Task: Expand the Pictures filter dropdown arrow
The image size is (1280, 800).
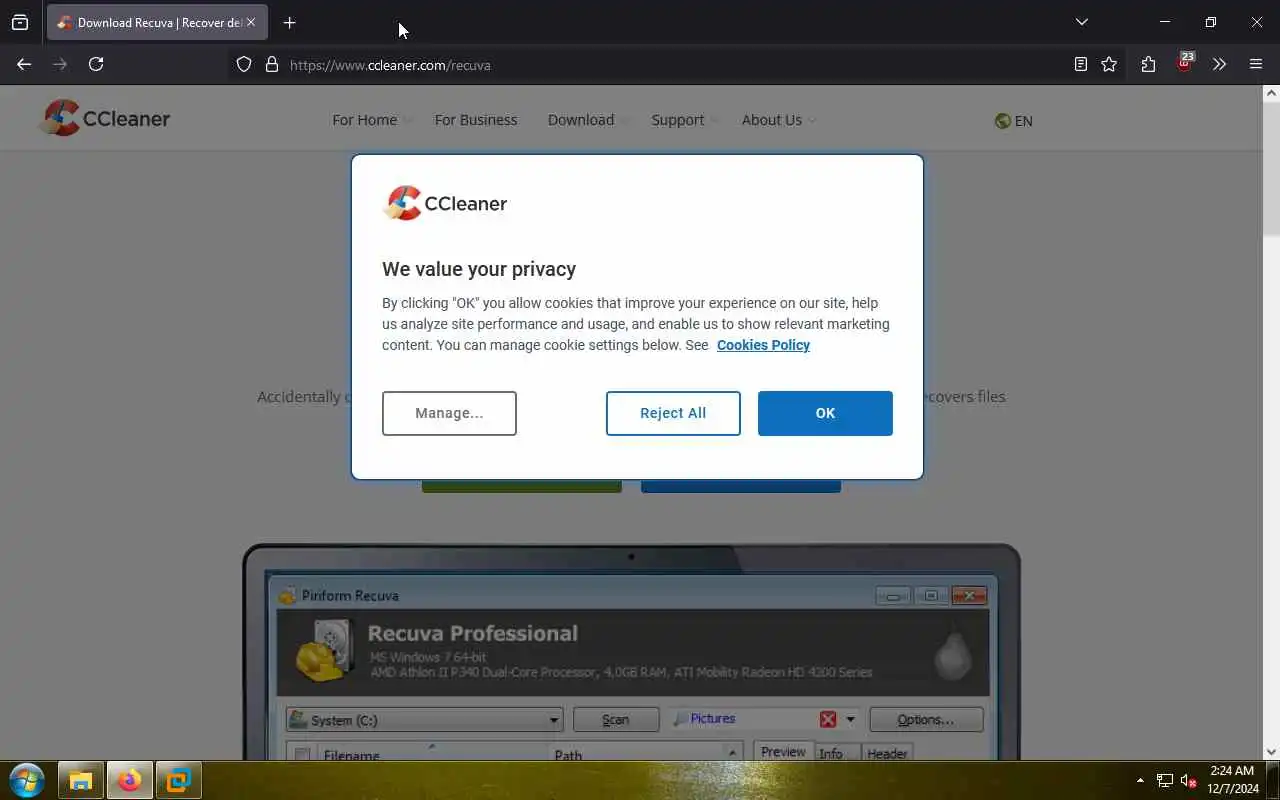Action: coord(851,720)
